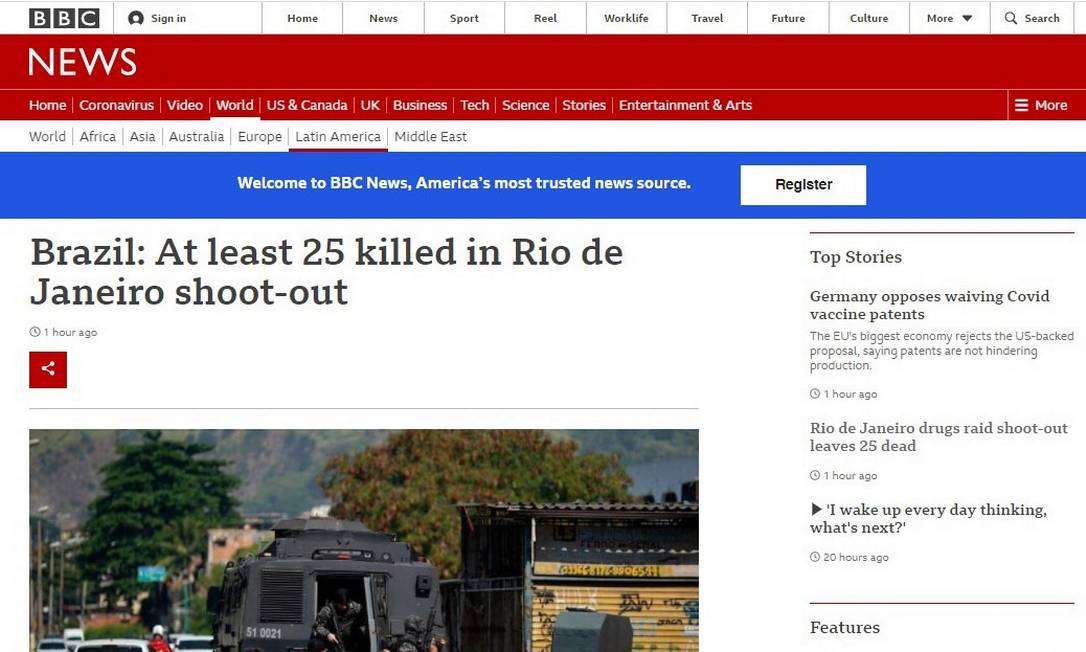Click the article photo of armored vehicle
The image size is (1086, 652).
point(363,540)
